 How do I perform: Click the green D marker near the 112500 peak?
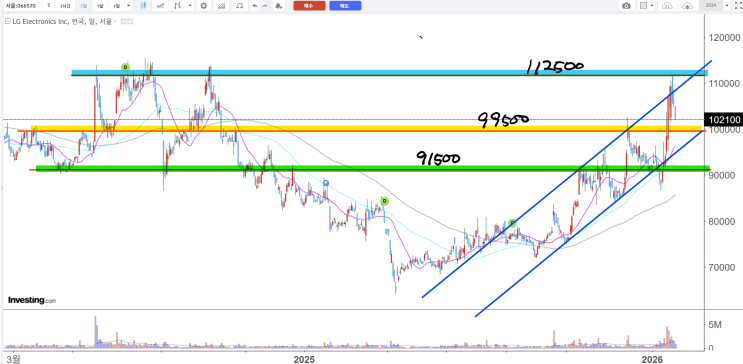pyautogui.click(x=125, y=67)
